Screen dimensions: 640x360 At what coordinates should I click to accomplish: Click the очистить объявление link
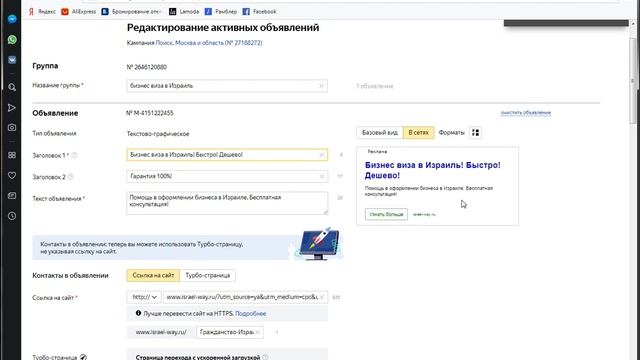[526, 113]
